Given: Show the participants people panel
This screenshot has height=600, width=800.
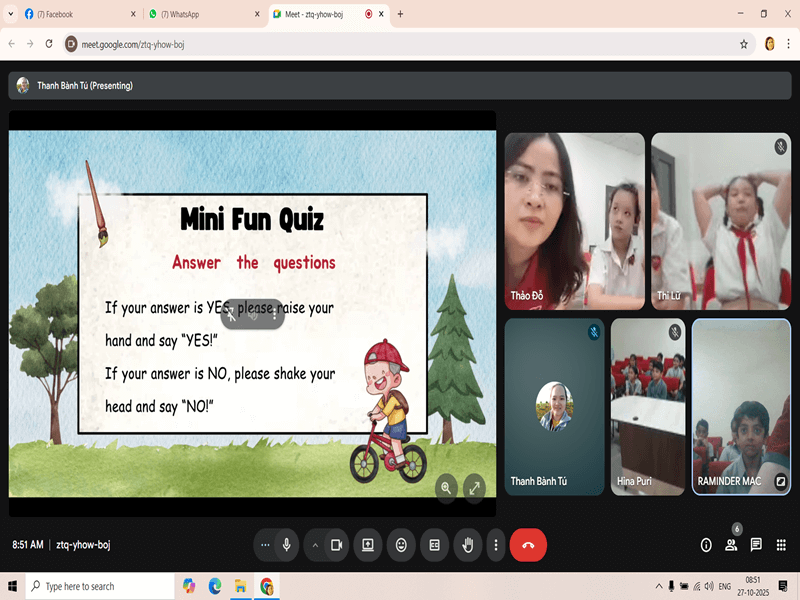Looking at the screenshot, I should coord(731,545).
